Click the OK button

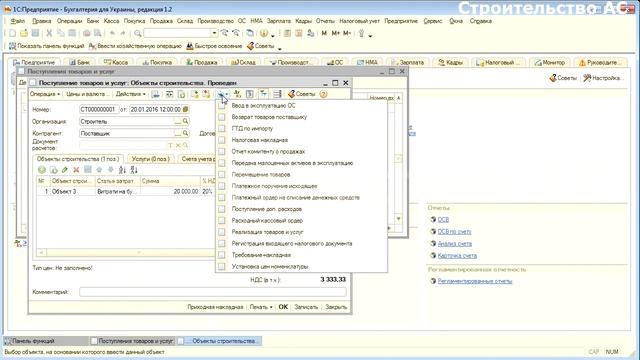coord(283,307)
